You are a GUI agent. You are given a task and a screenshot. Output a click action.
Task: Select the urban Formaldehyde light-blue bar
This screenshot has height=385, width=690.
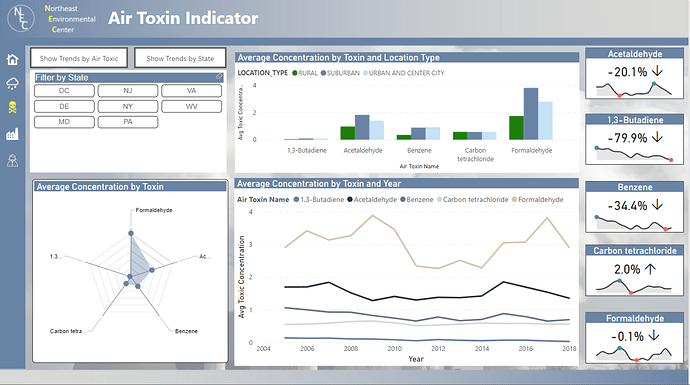(x=545, y=121)
